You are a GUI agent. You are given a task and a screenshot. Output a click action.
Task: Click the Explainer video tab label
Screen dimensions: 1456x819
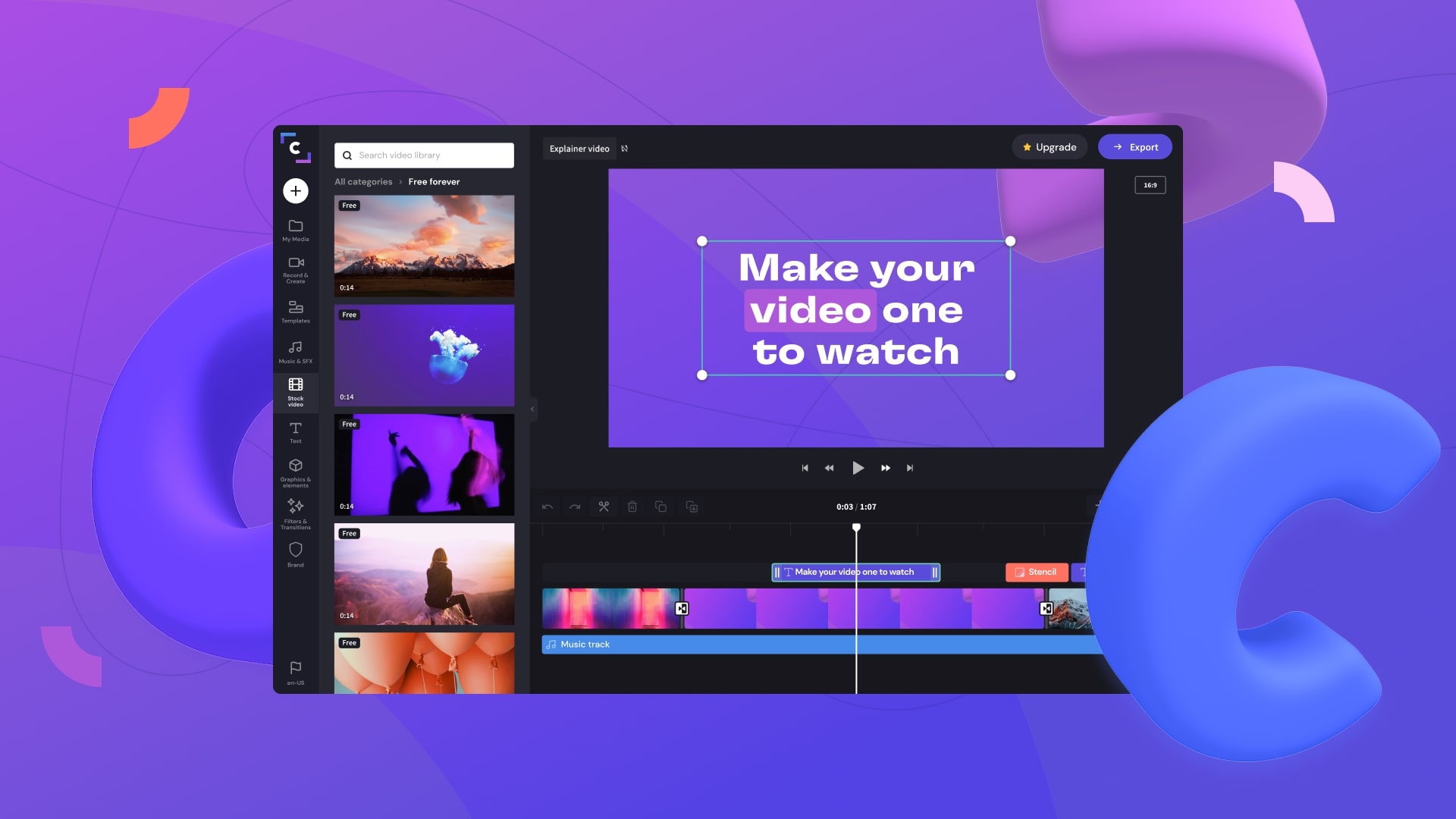click(579, 148)
